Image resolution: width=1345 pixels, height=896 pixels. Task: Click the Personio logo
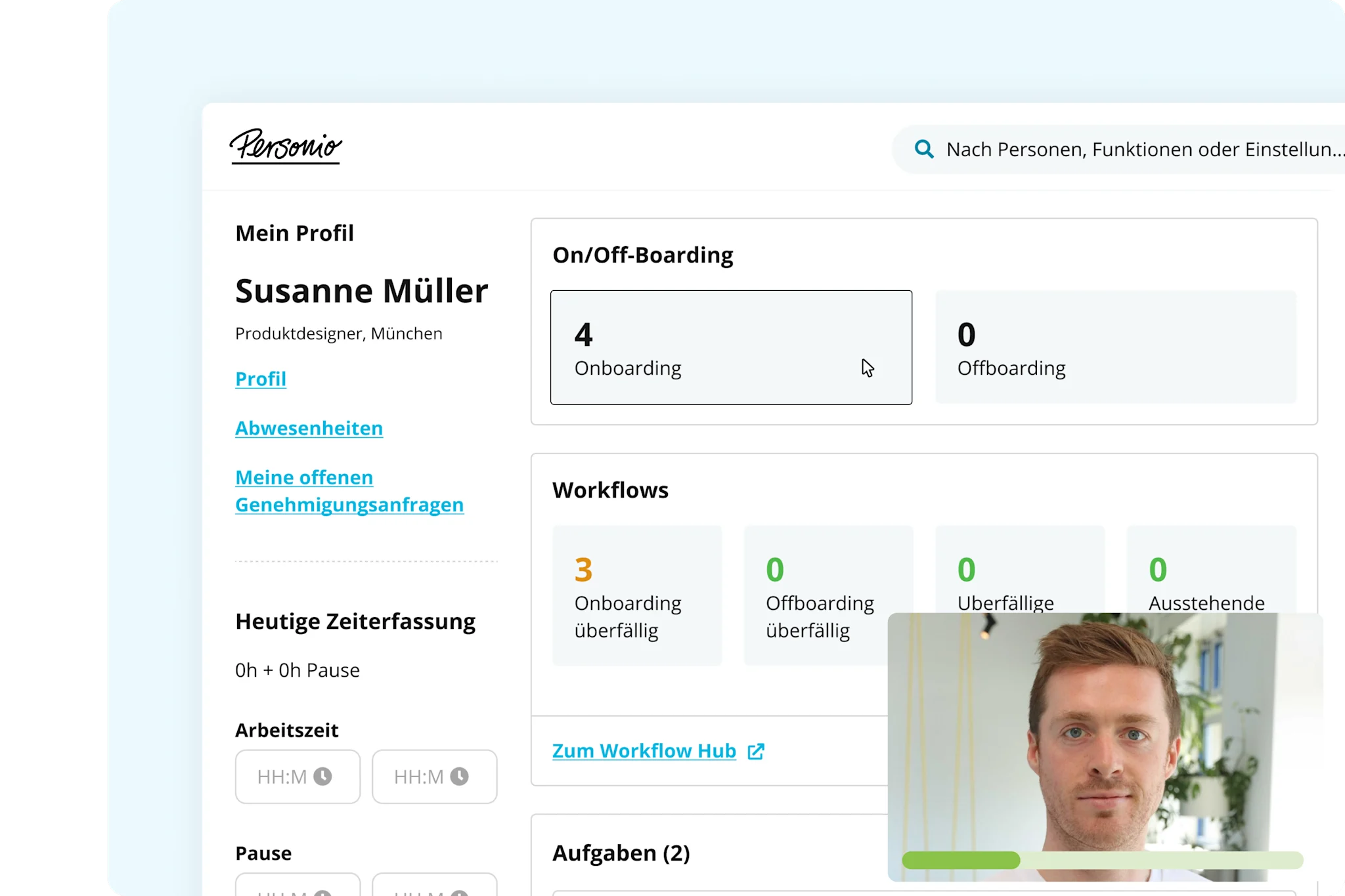[x=286, y=146]
